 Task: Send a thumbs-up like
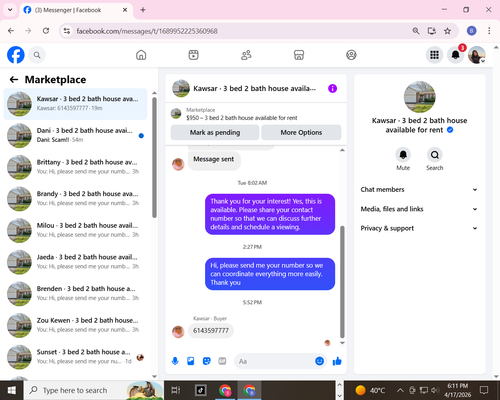[337, 361]
